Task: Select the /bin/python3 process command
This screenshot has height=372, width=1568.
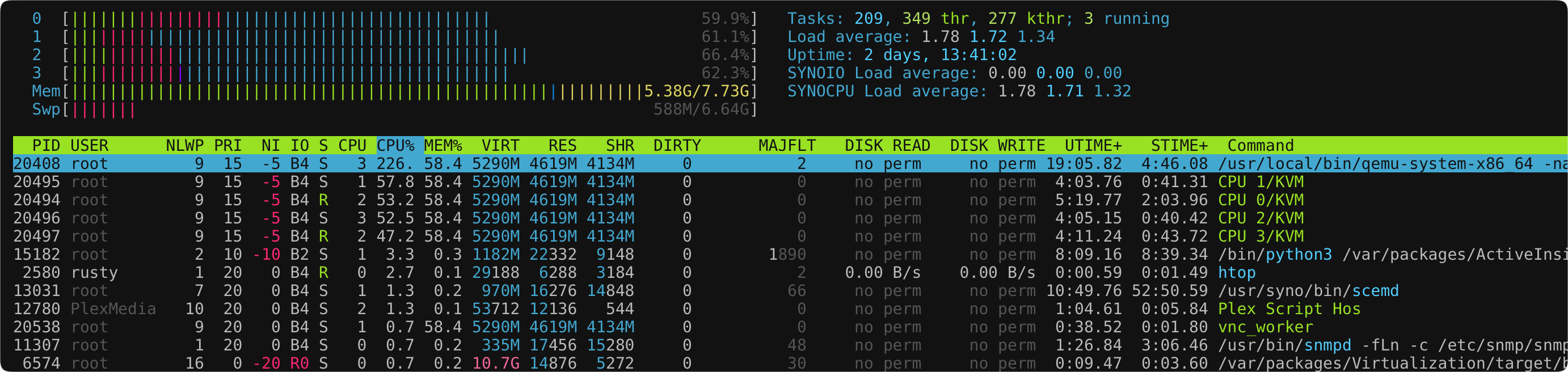Action: coord(1393,255)
